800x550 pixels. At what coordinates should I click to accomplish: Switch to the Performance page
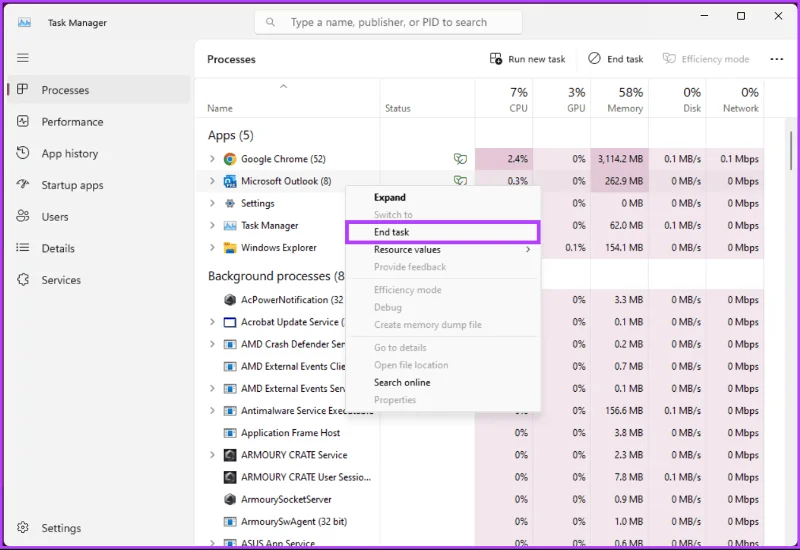coord(98,122)
